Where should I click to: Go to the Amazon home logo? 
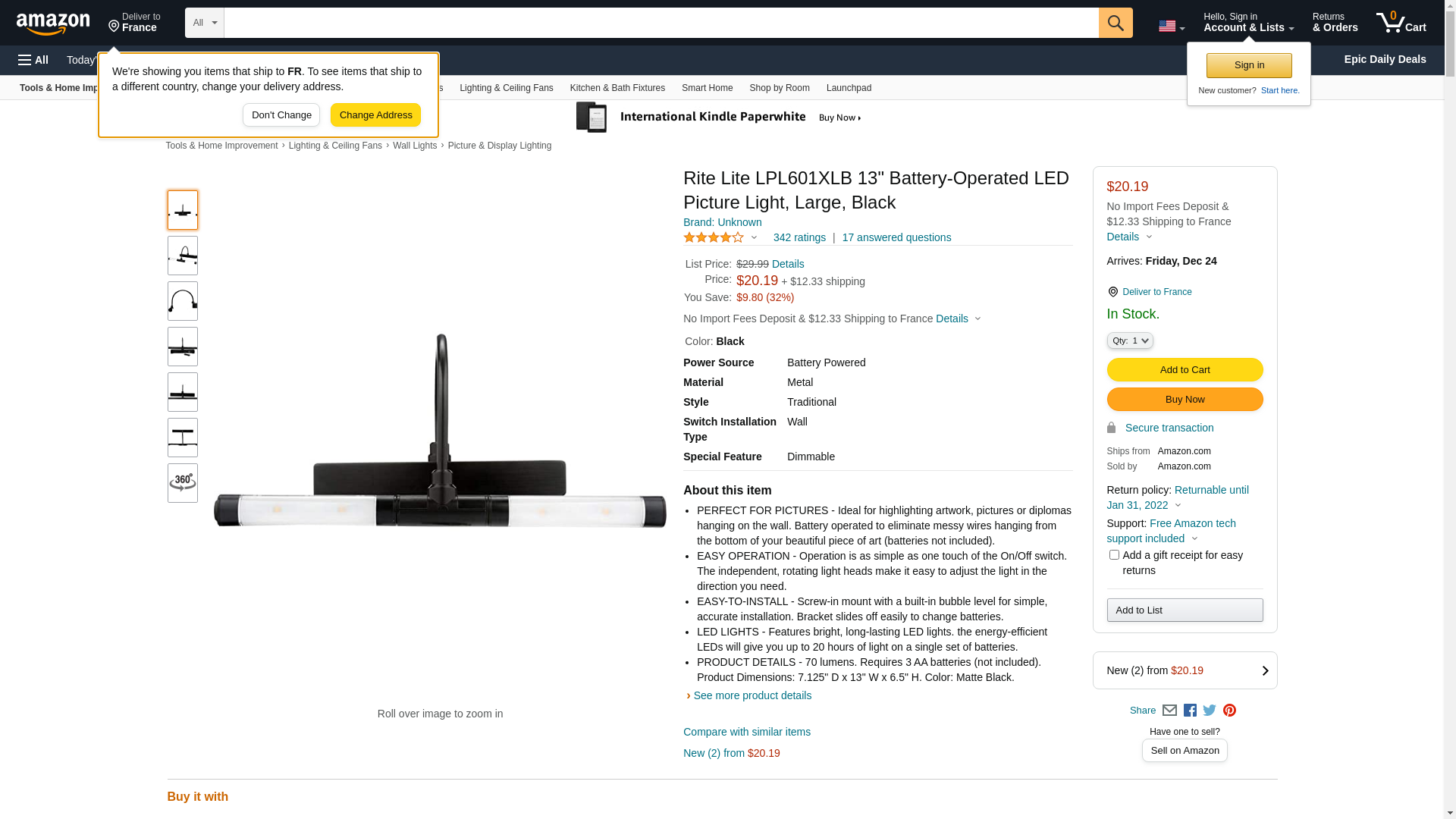click(53, 24)
